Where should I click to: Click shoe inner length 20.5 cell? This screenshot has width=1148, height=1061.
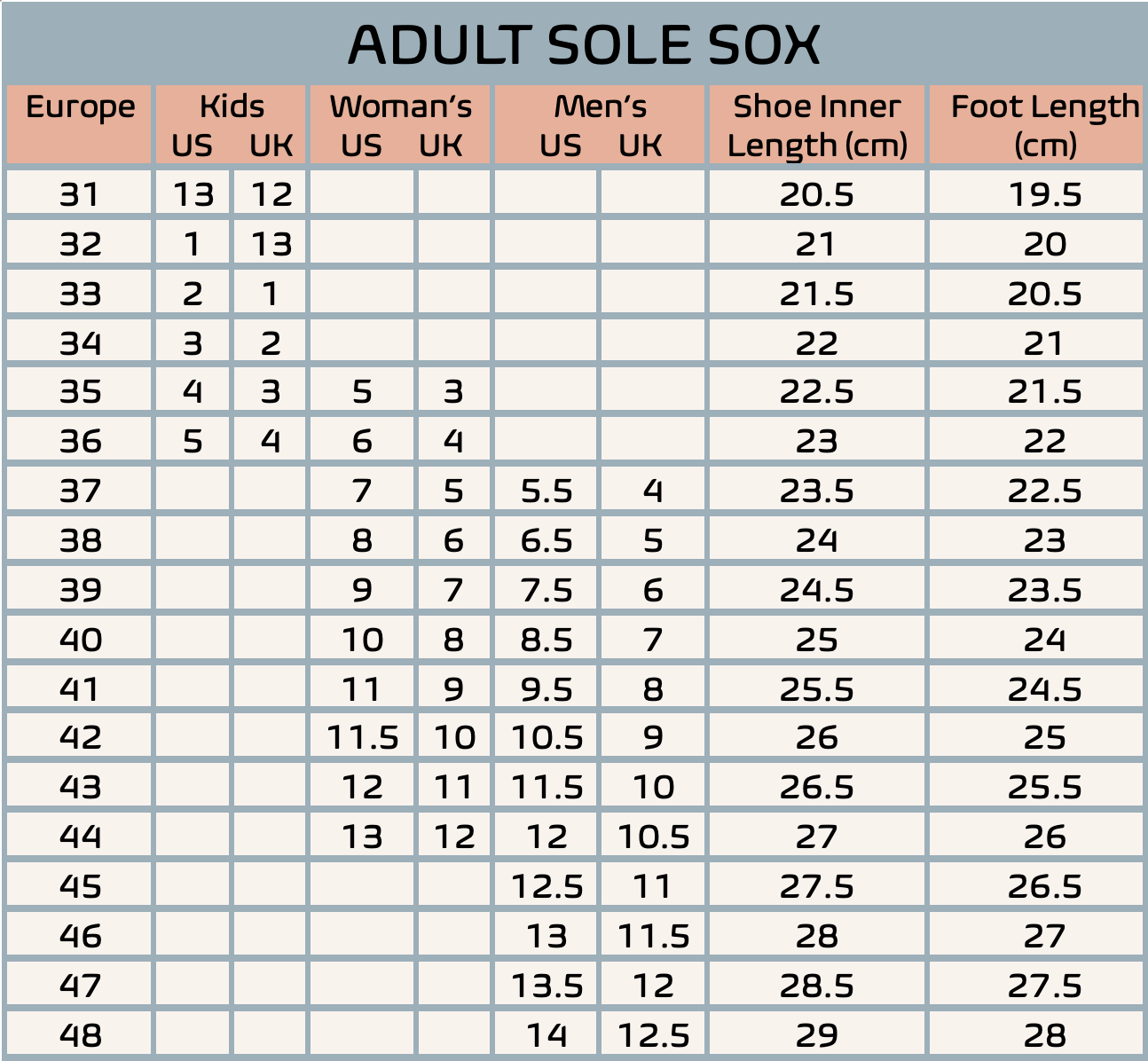coord(816,194)
